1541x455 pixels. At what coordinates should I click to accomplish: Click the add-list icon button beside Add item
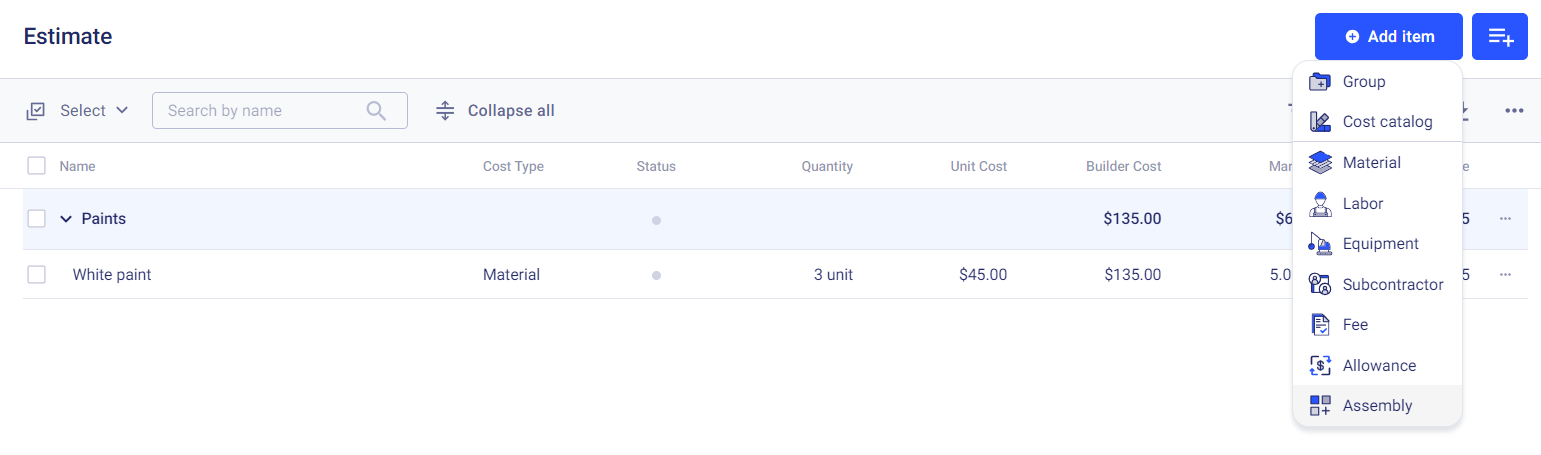point(1500,37)
